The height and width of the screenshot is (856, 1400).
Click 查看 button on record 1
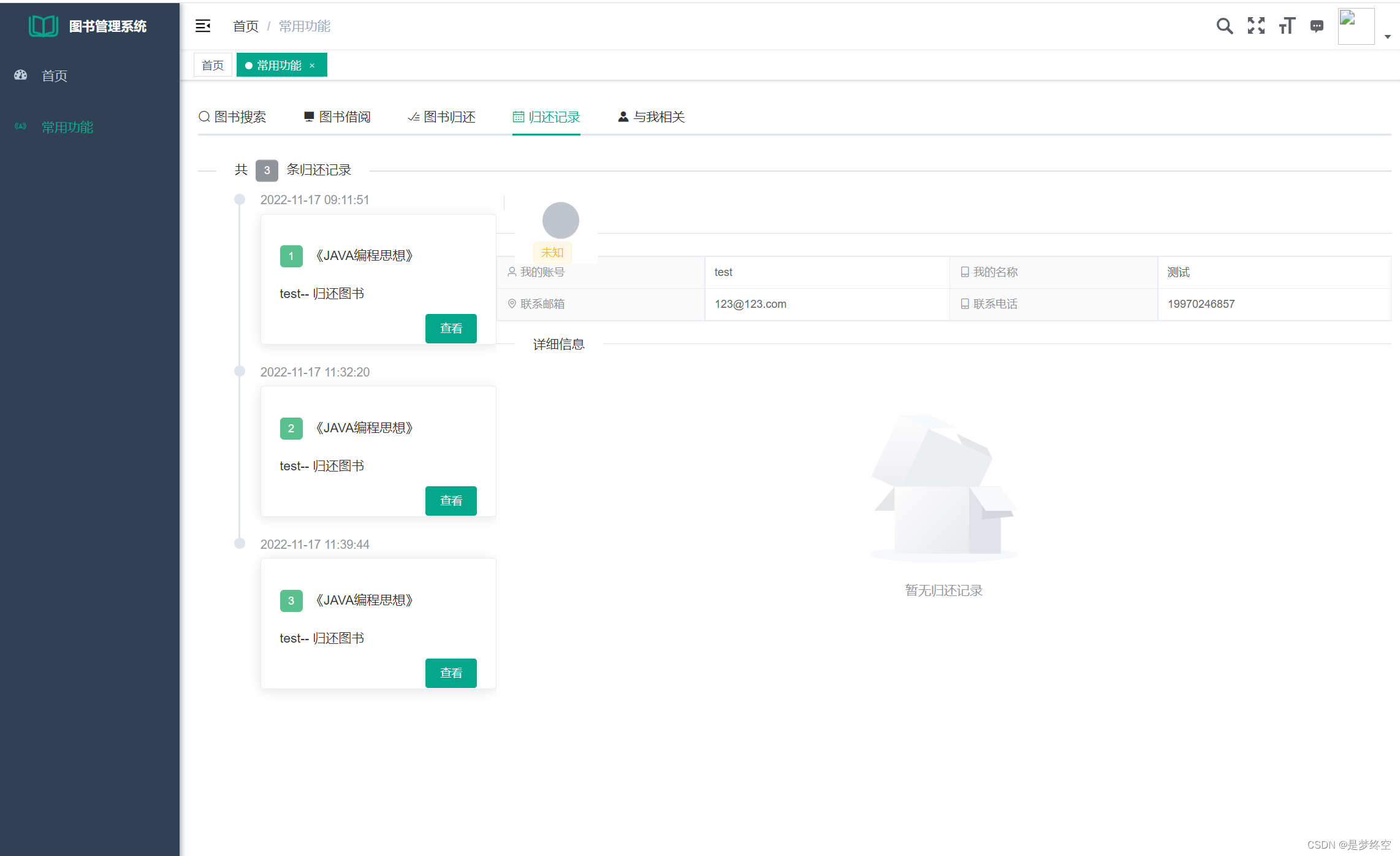tap(451, 328)
